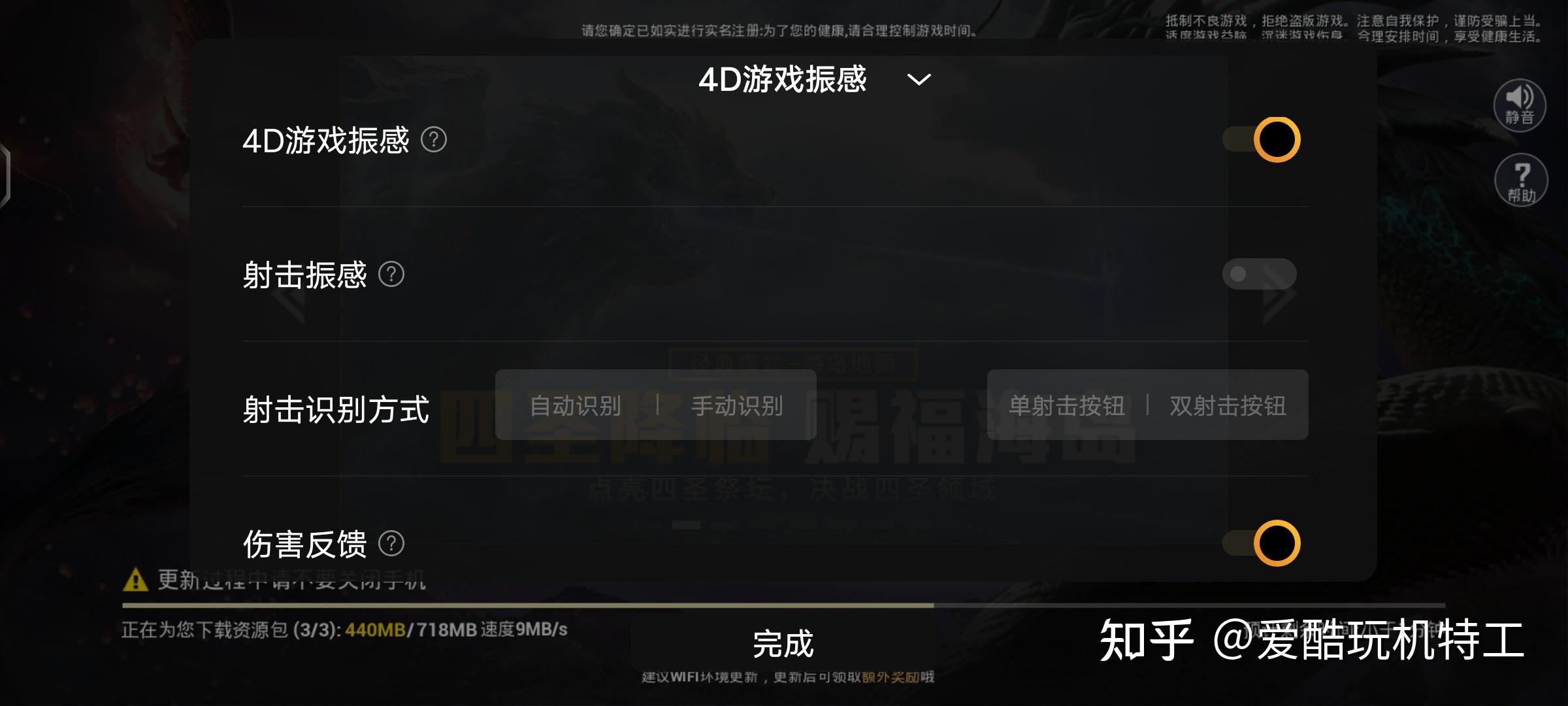Turn off the 4D游戏振感 switch

[x=1261, y=139]
